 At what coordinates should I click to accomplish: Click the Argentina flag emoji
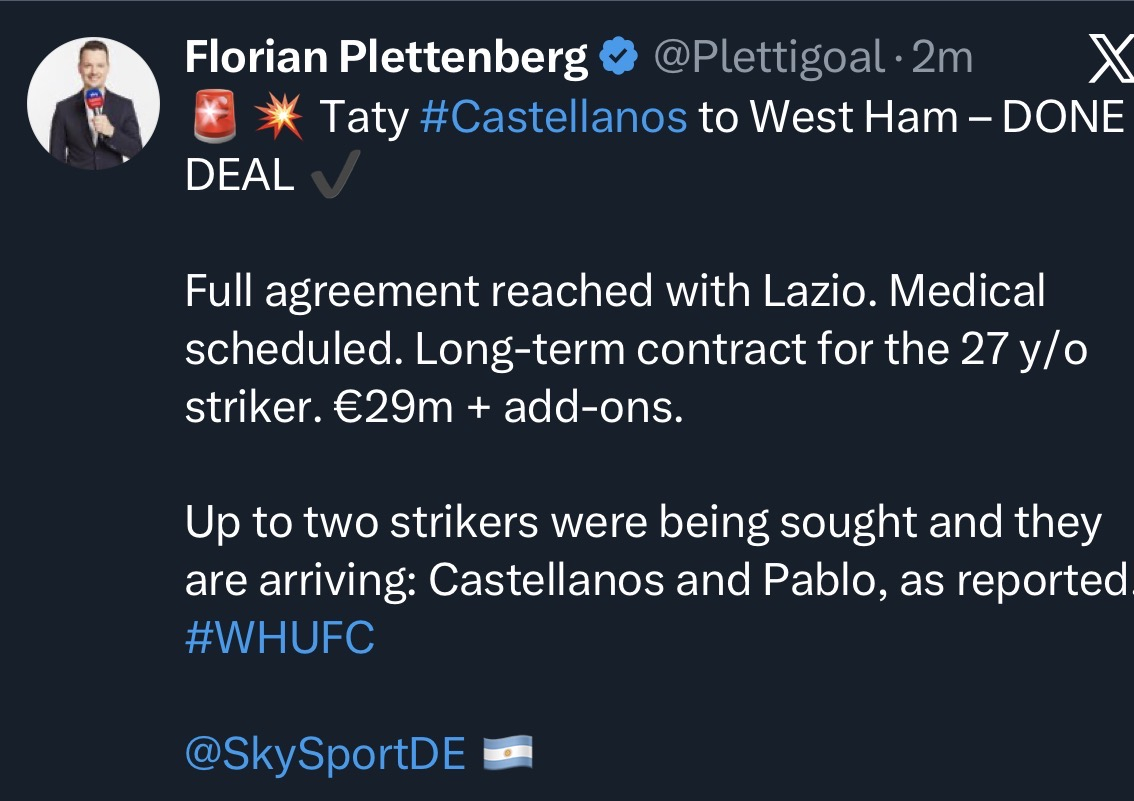[508, 754]
